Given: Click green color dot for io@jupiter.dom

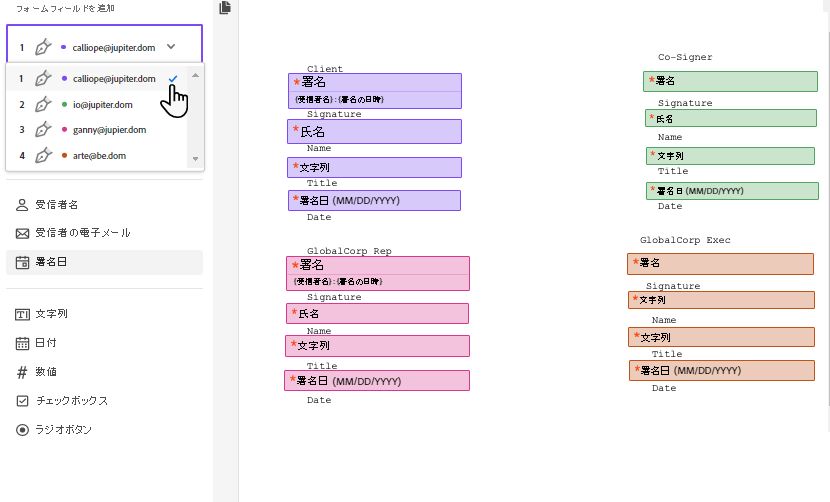Looking at the screenshot, I should (x=64, y=104).
